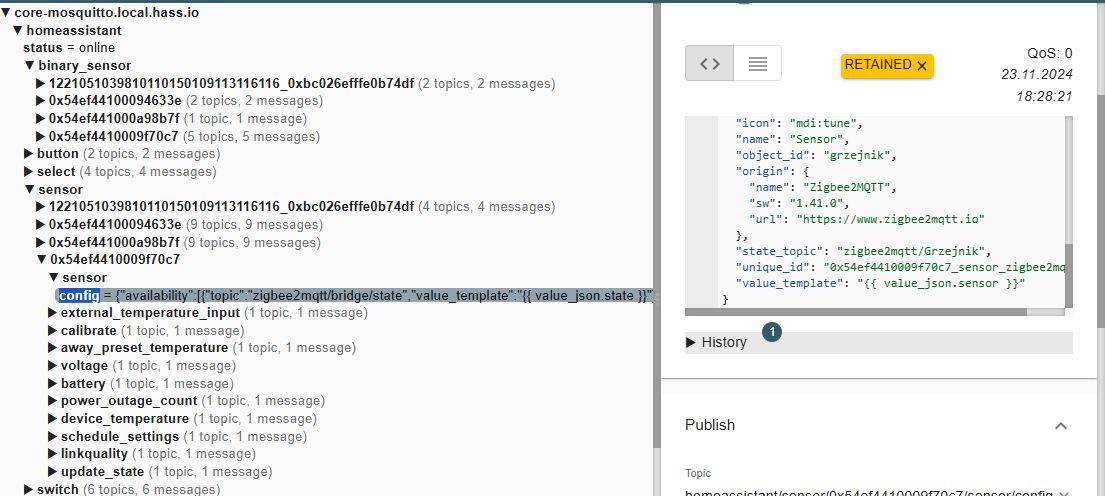
Task: Collapse the top-level sensor topic node
Action: (x=30, y=190)
